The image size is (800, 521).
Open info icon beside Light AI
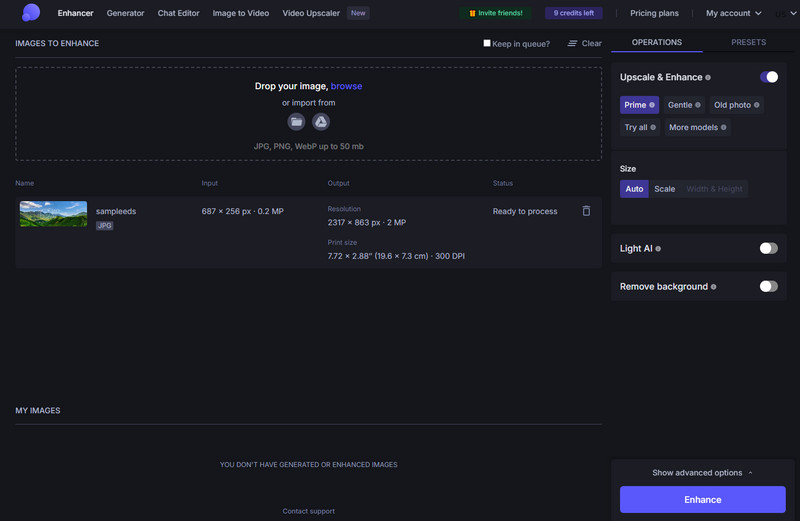[658, 249]
